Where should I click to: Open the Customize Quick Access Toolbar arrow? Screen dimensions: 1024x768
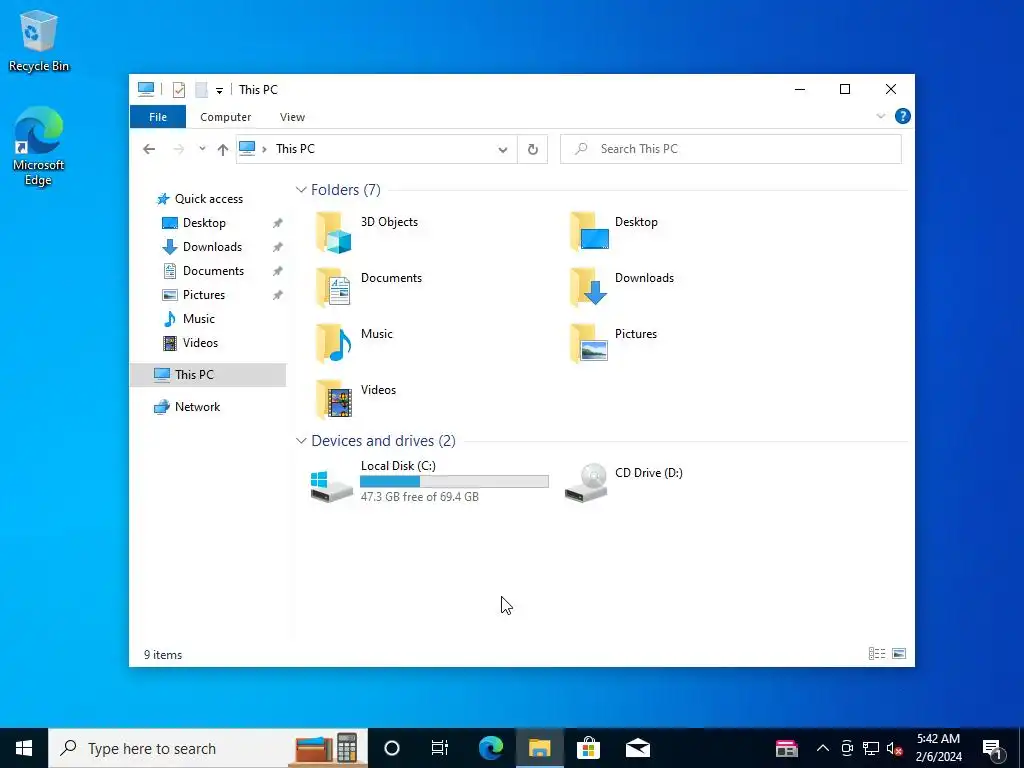tap(219, 91)
